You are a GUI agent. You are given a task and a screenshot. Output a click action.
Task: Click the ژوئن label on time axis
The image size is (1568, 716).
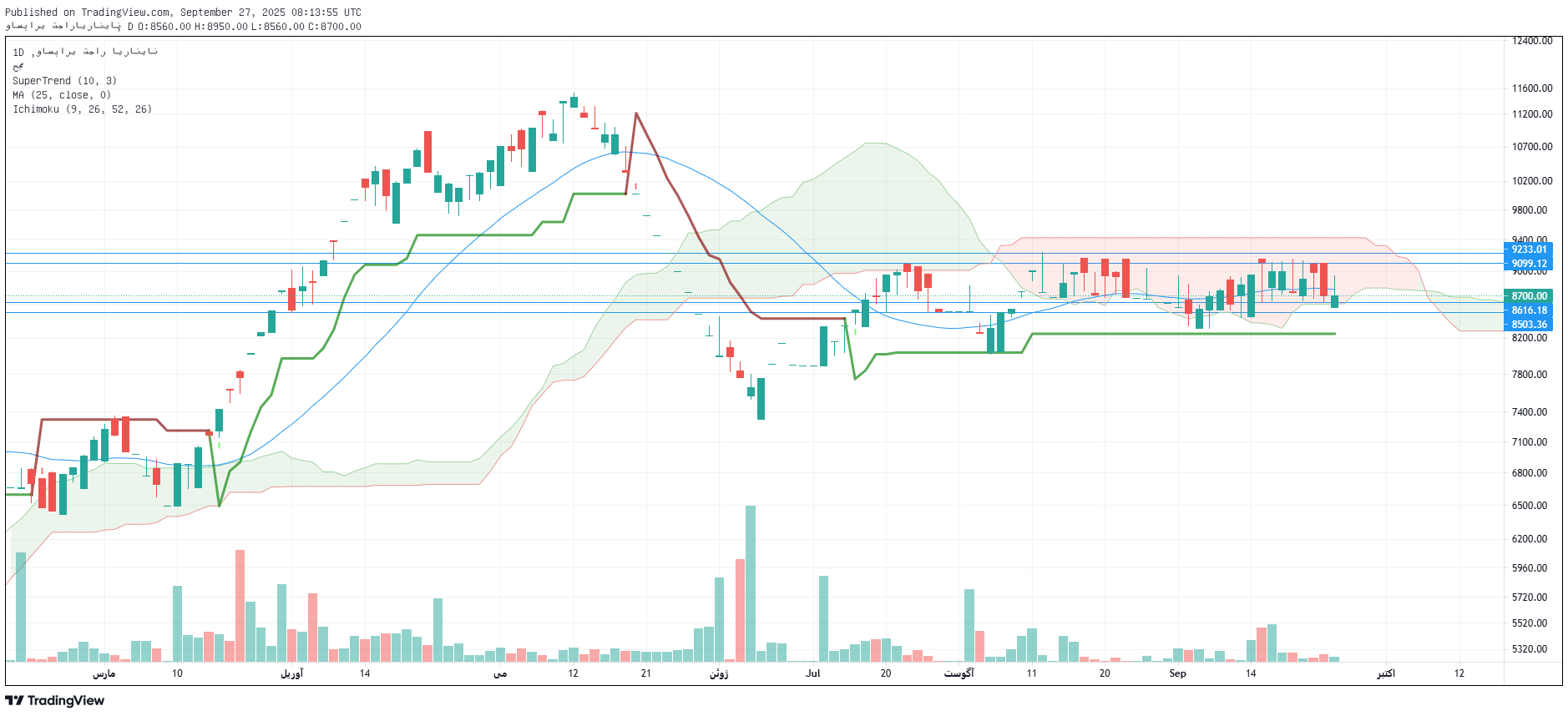pos(719,673)
